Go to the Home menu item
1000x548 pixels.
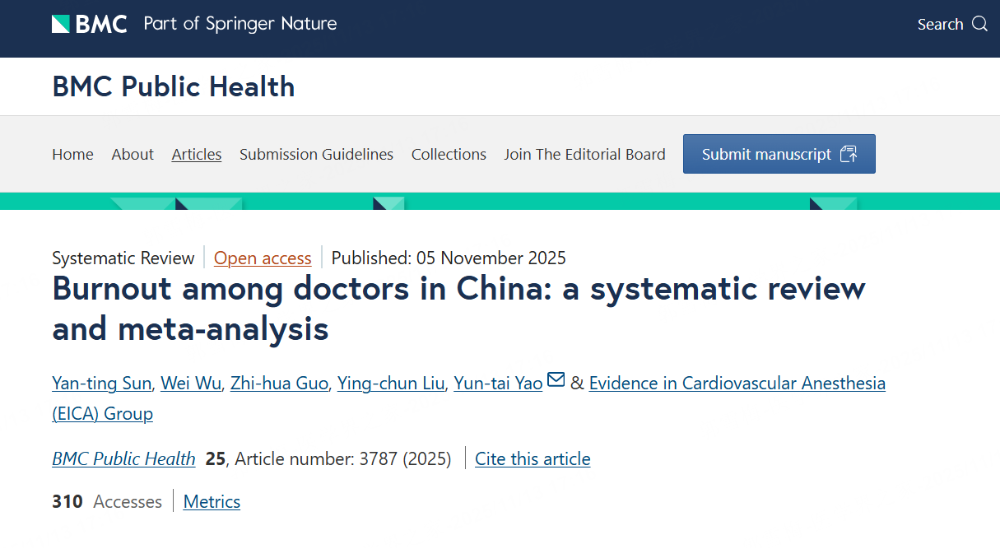pos(72,154)
